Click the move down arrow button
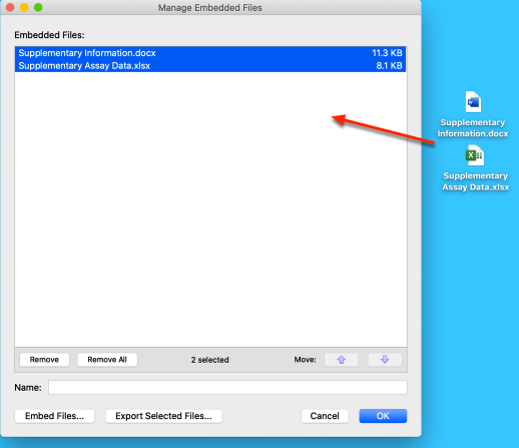519x448 pixels. coord(385,360)
